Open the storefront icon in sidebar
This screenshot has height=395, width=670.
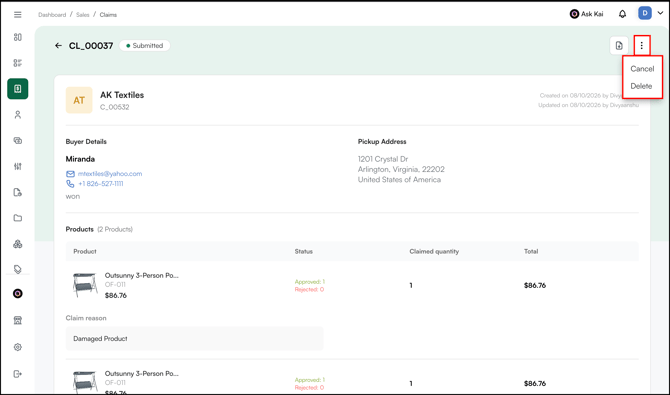pyautogui.click(x=18, y=320)
